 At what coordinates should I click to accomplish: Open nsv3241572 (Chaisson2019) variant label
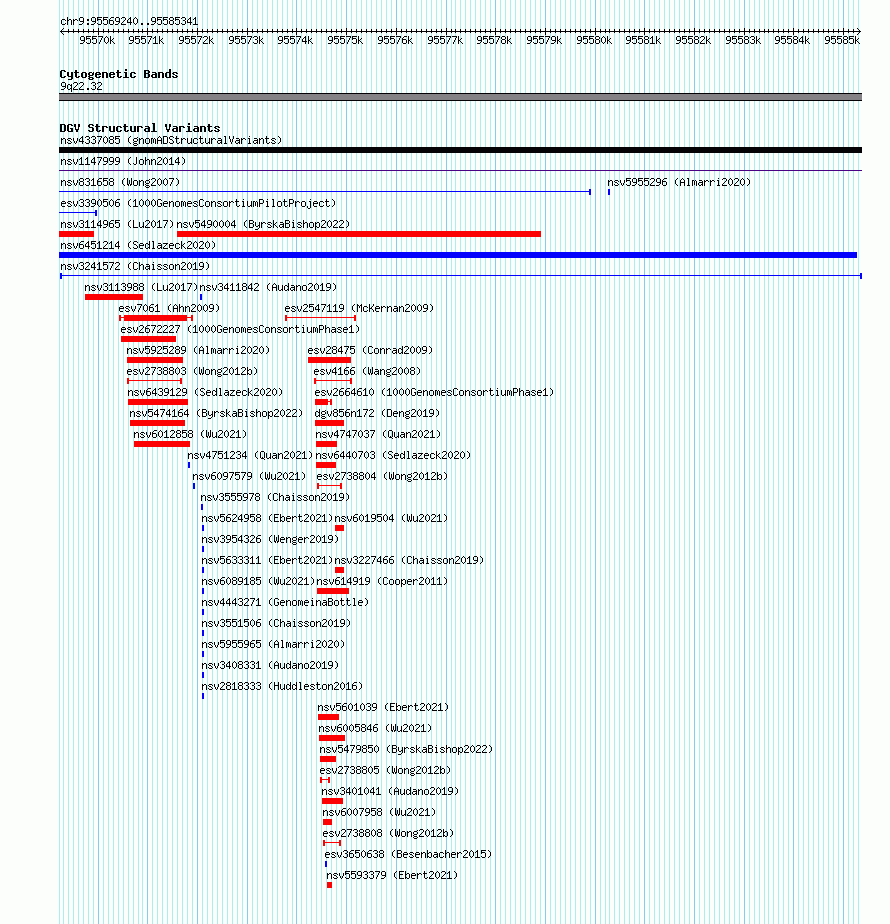(135, 266)
